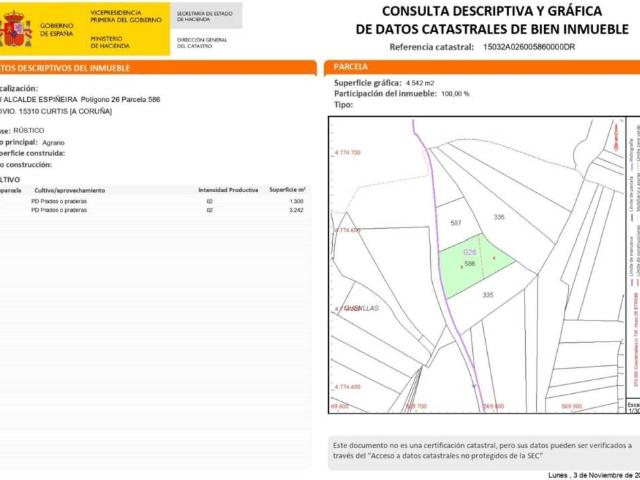Click the 335 label south of green parcel
Image resolution: width=640 pixels, height=480 pixels.
pyautogui.click(x=488, y=295)
